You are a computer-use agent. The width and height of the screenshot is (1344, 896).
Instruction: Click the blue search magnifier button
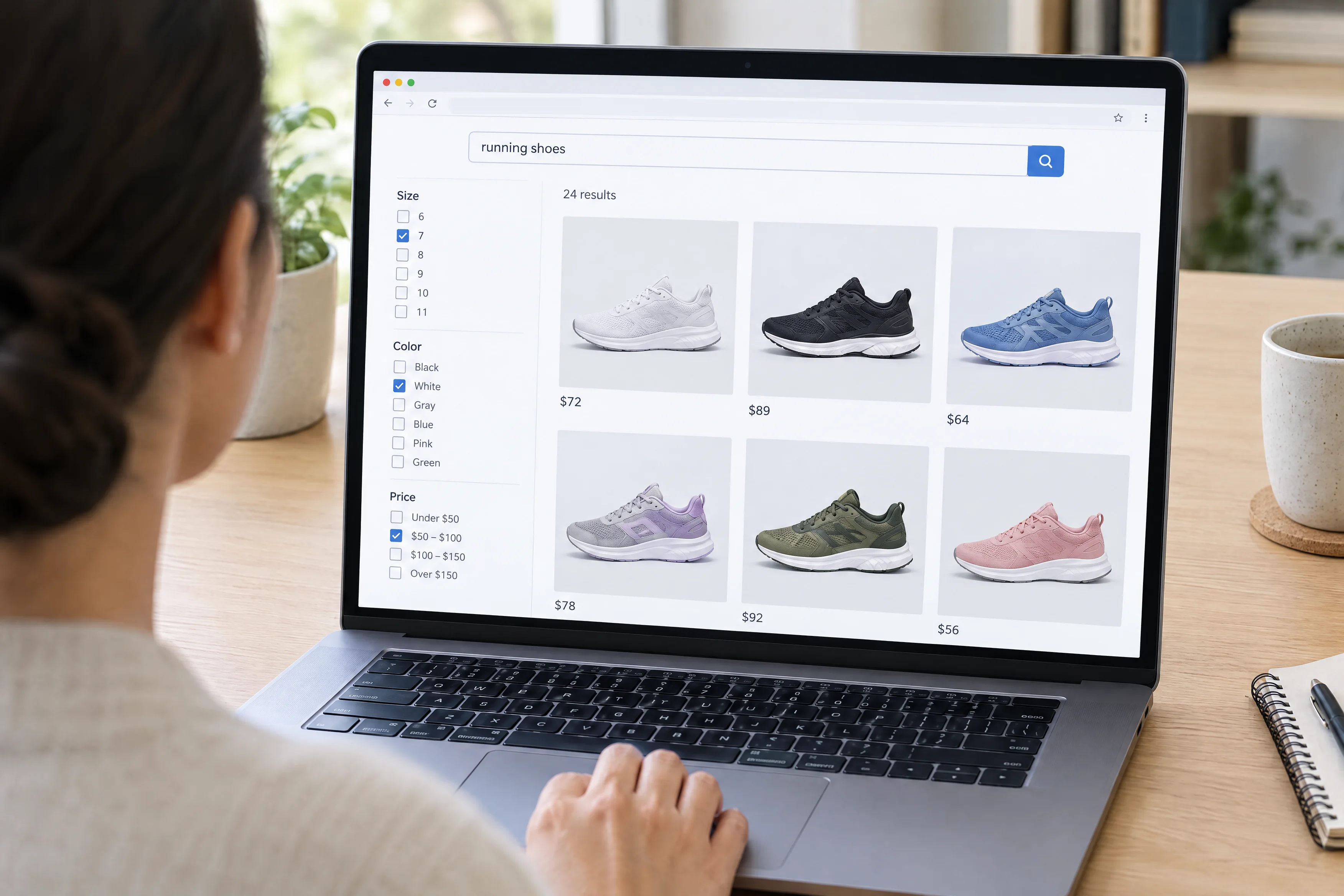coord(1045,161)
